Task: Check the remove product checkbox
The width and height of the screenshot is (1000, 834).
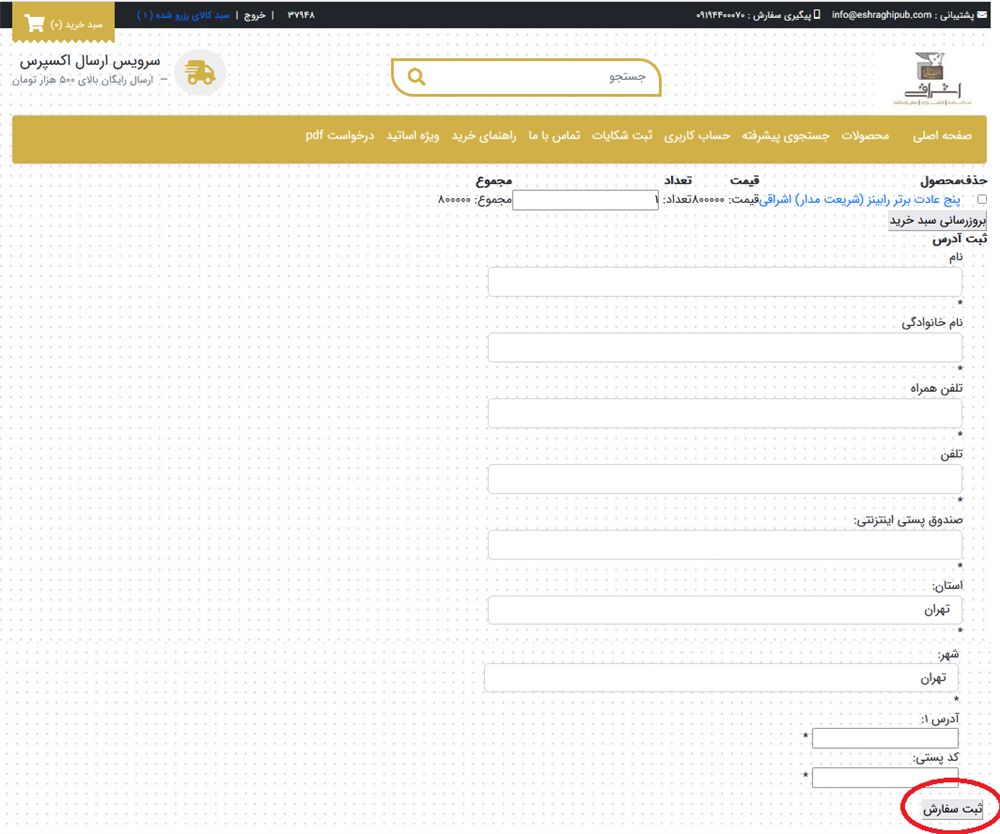Action: [x=981, y=200]
